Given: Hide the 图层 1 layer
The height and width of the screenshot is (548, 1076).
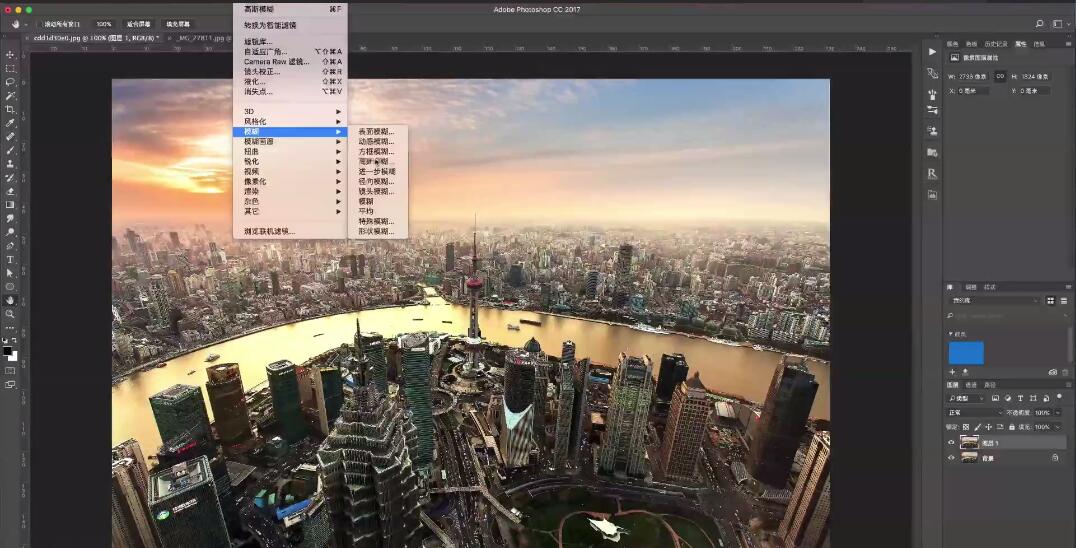Looking at the screenshot, I should 951,442.
